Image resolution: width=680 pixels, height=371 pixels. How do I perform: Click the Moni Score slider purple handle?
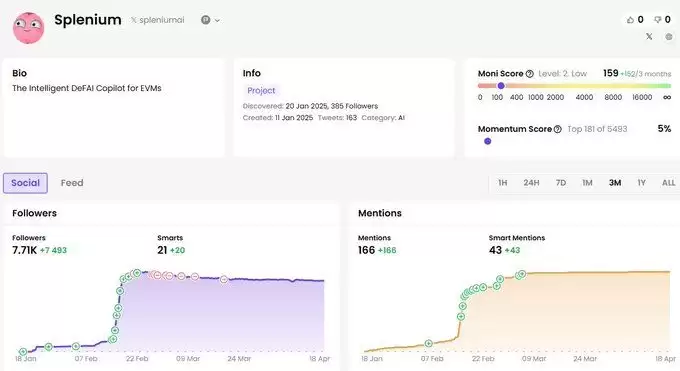click(x=501, y=85)
